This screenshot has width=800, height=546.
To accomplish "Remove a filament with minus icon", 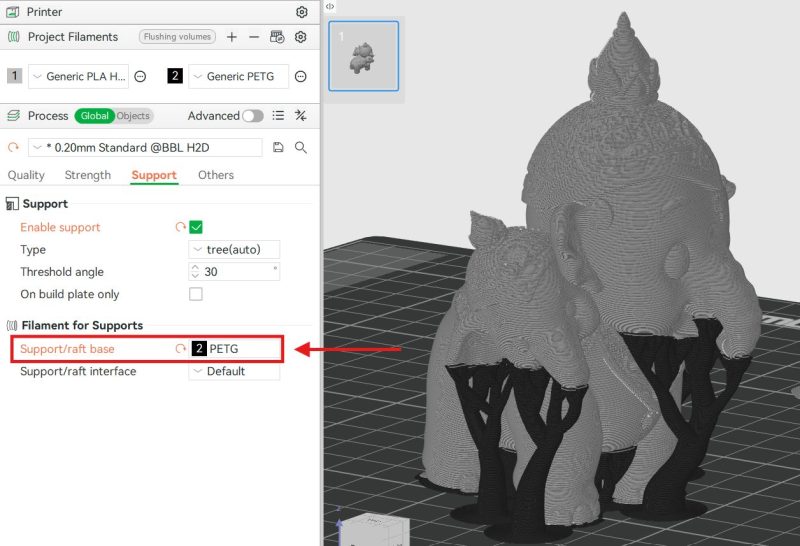I will pyautogui.click(x=254, y=37).
